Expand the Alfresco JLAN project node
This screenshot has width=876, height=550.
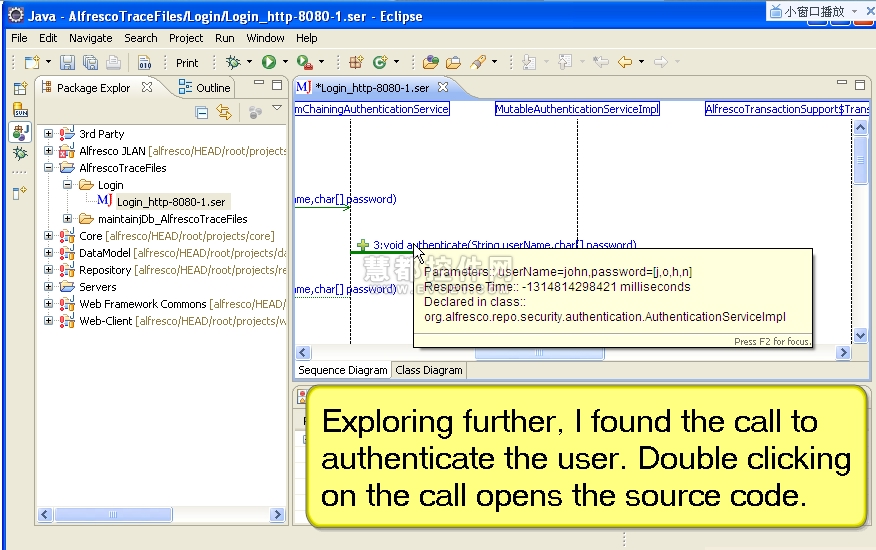tap(49, 150)
